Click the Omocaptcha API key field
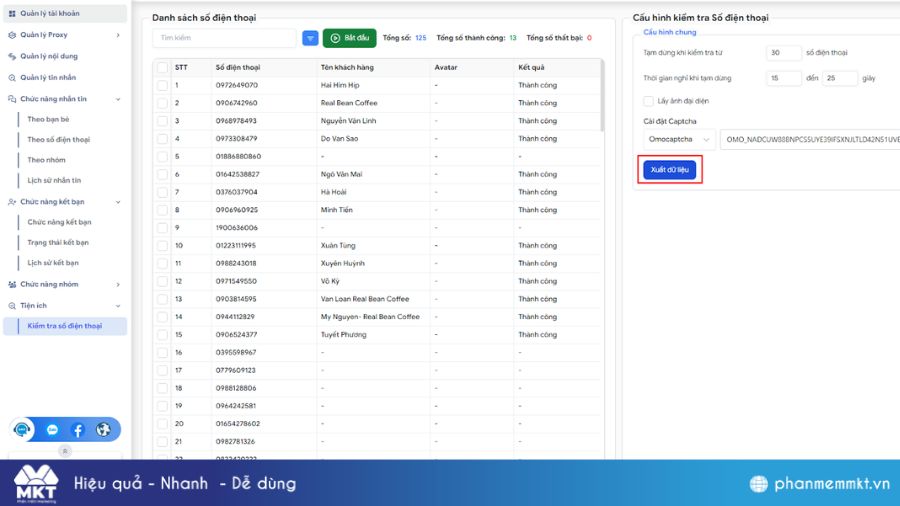900x506 pixels. [x=810, y=139]
